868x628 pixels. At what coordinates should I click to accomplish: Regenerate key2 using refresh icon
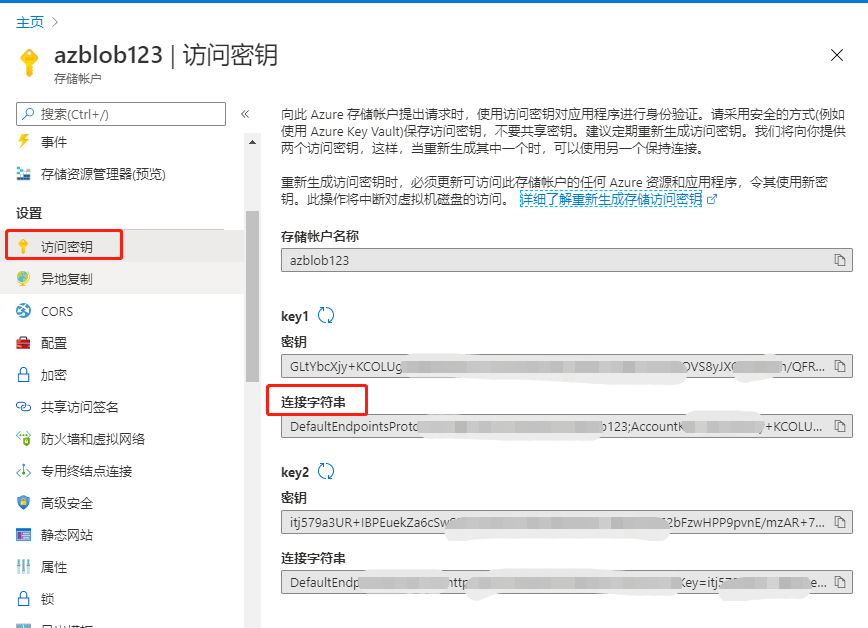[326, 472]
